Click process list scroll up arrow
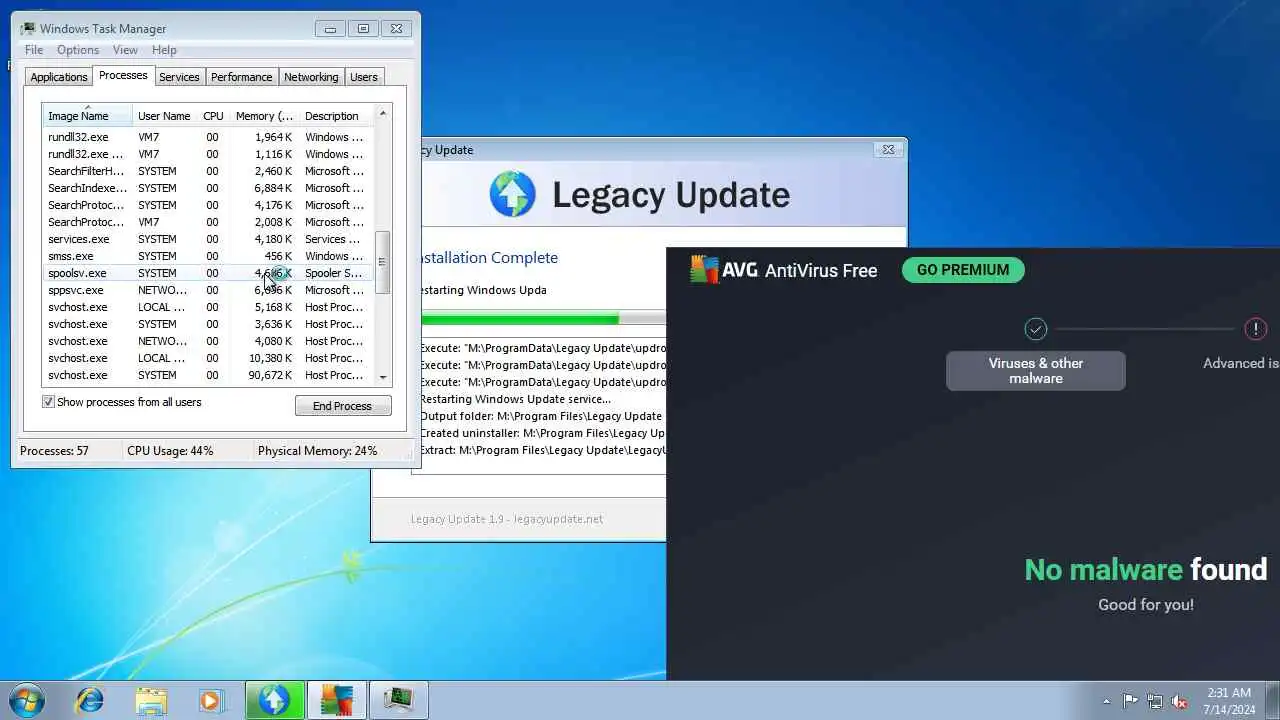The height and width of the screenshot is (720, 1280). [382, 113]
